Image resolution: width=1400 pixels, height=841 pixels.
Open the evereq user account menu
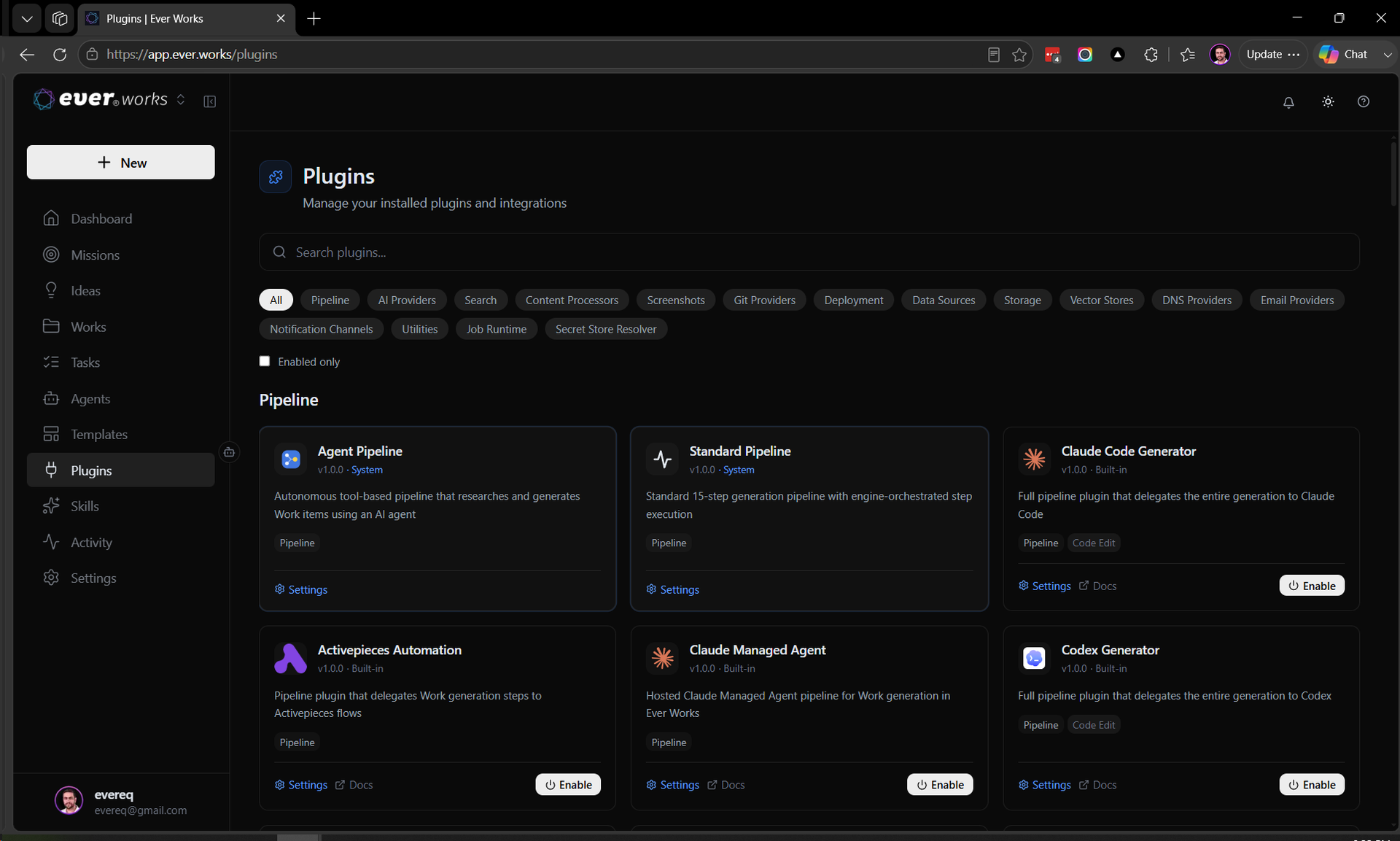click(121, 802)
